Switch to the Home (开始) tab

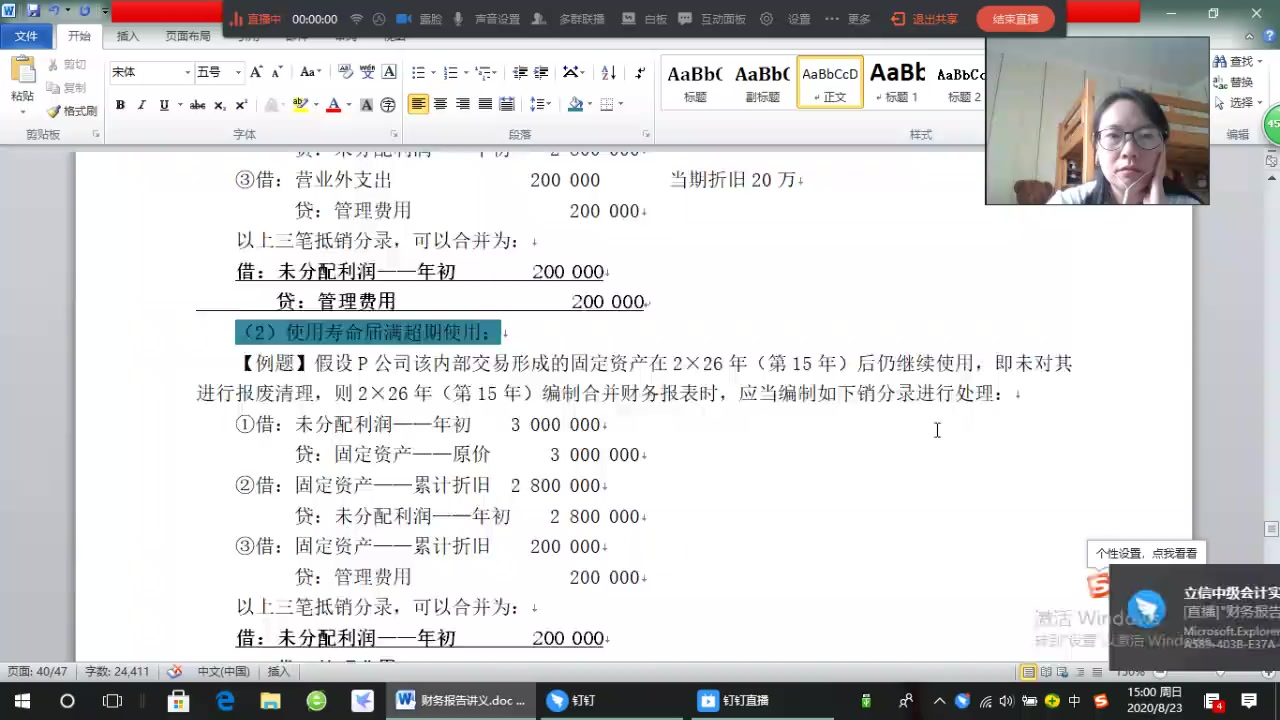(x=79, y=37)
